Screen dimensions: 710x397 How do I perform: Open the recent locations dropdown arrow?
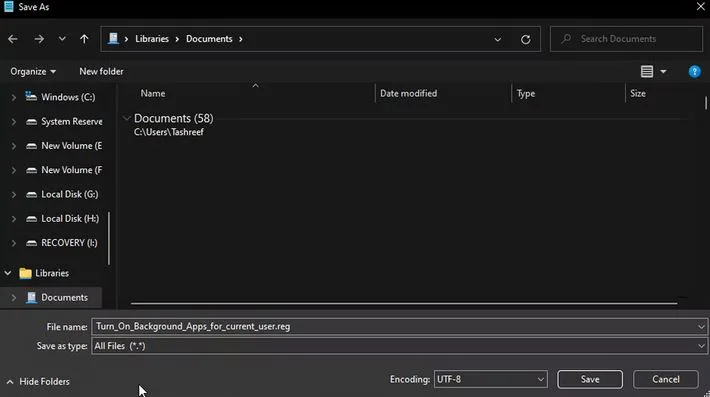point(62,39)
